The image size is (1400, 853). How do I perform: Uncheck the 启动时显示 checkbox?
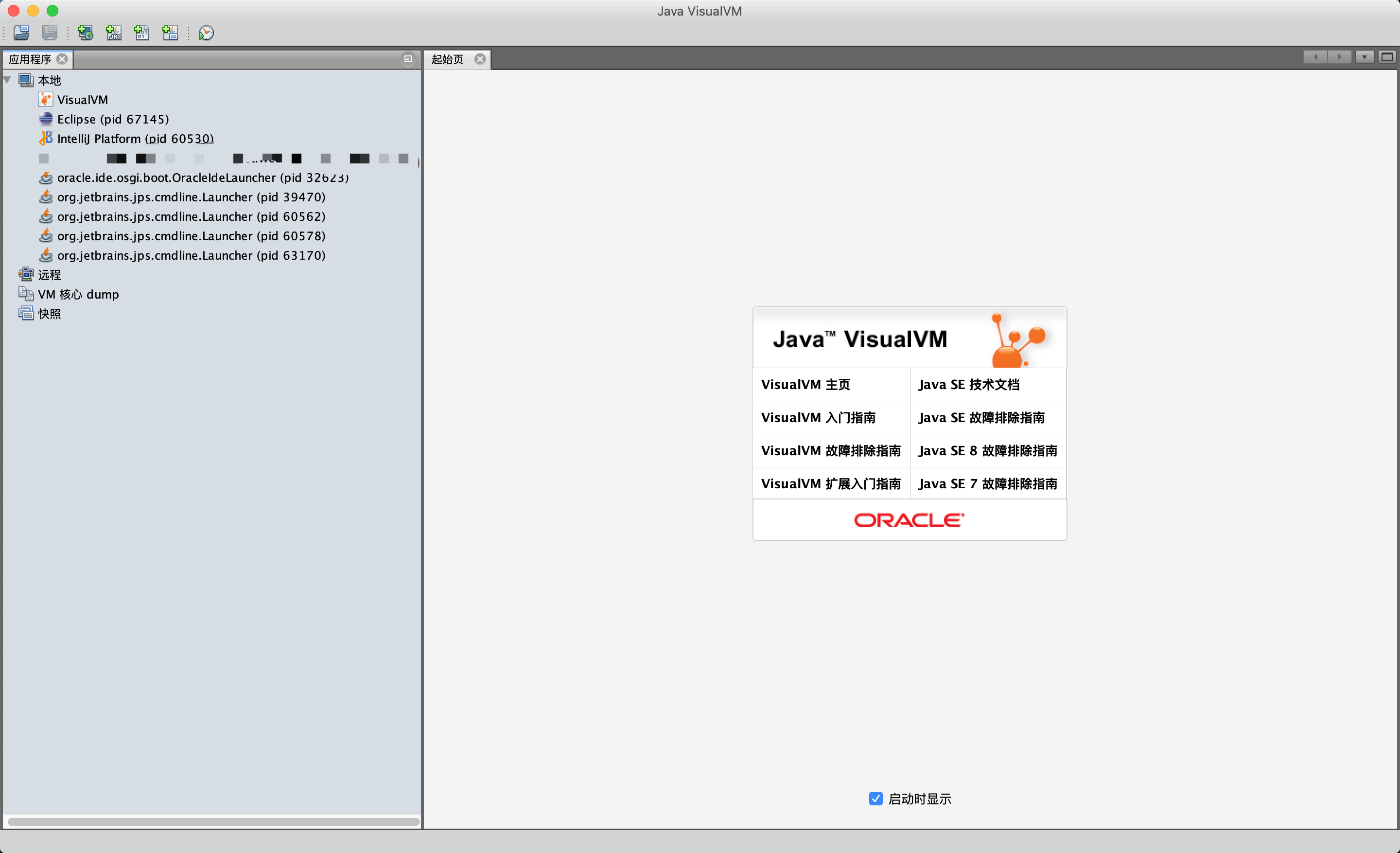click(x=875, y=799)
